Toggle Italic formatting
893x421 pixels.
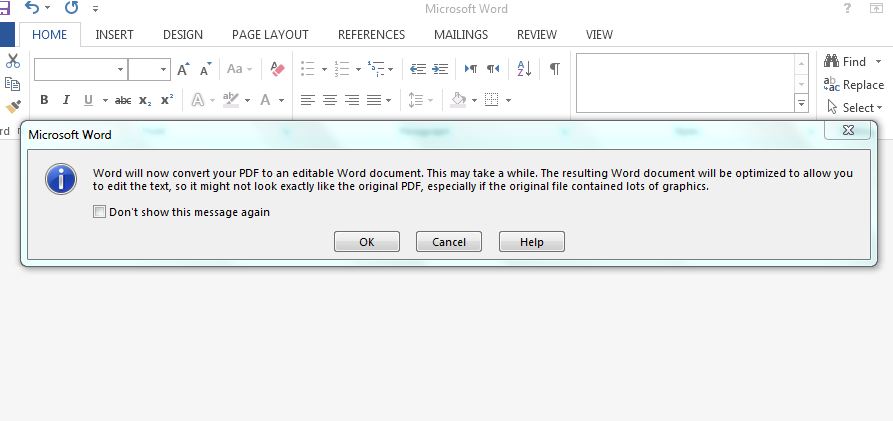[x=66, y=100]
